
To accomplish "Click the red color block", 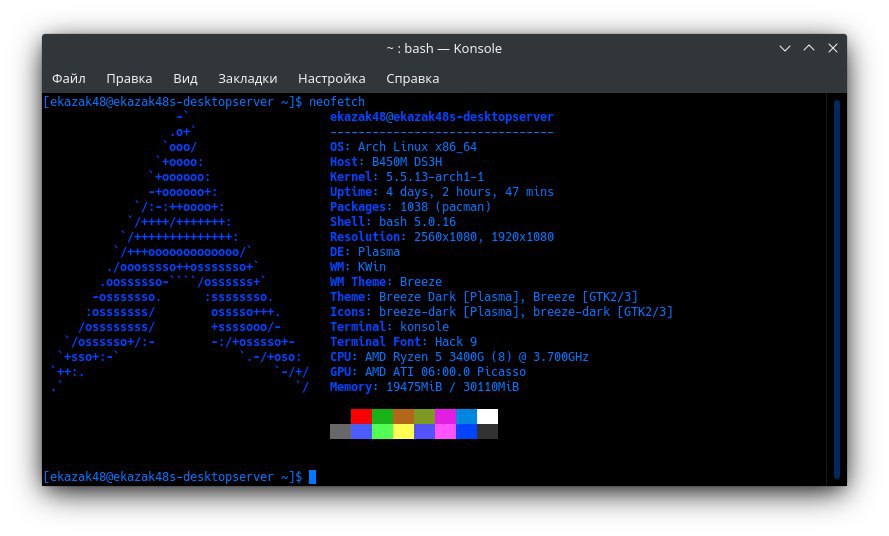I will pyautogui.click(x=361, y=416).
